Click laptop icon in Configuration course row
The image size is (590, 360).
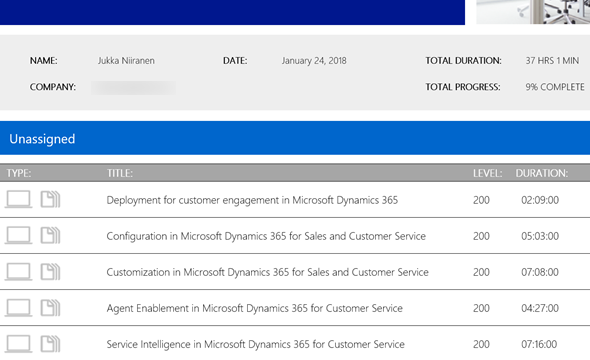18,235
